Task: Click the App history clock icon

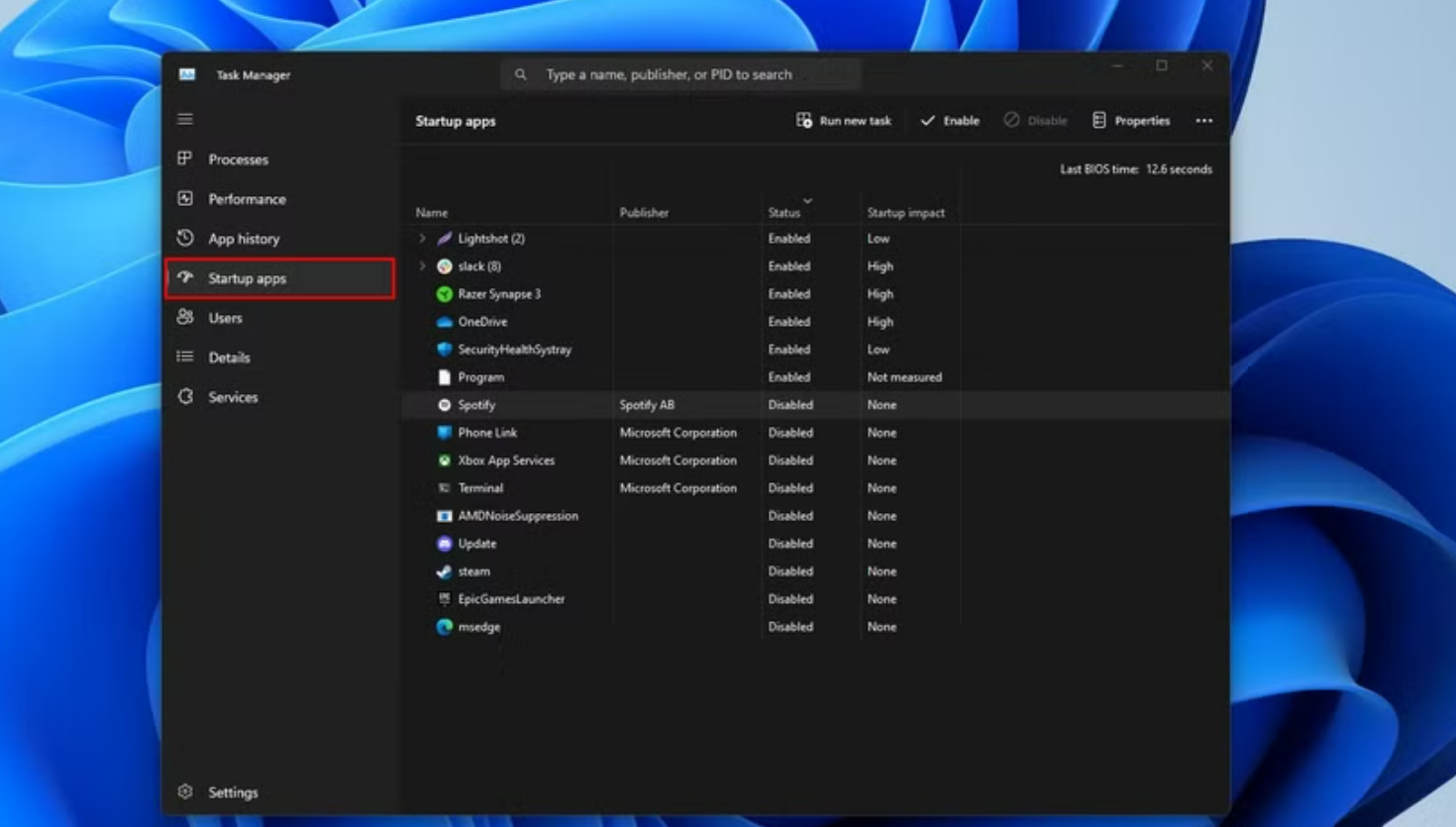Action: coord(185,238)
